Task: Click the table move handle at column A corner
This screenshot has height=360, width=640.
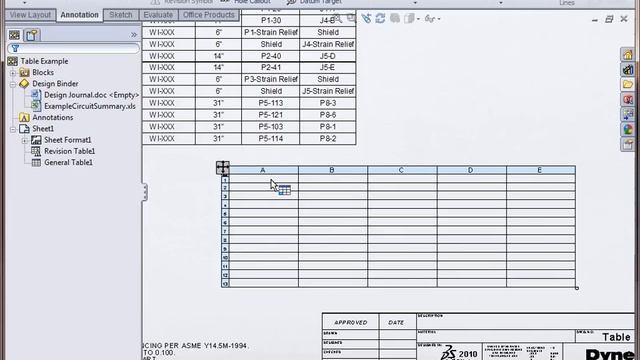Action: [222, 168]
